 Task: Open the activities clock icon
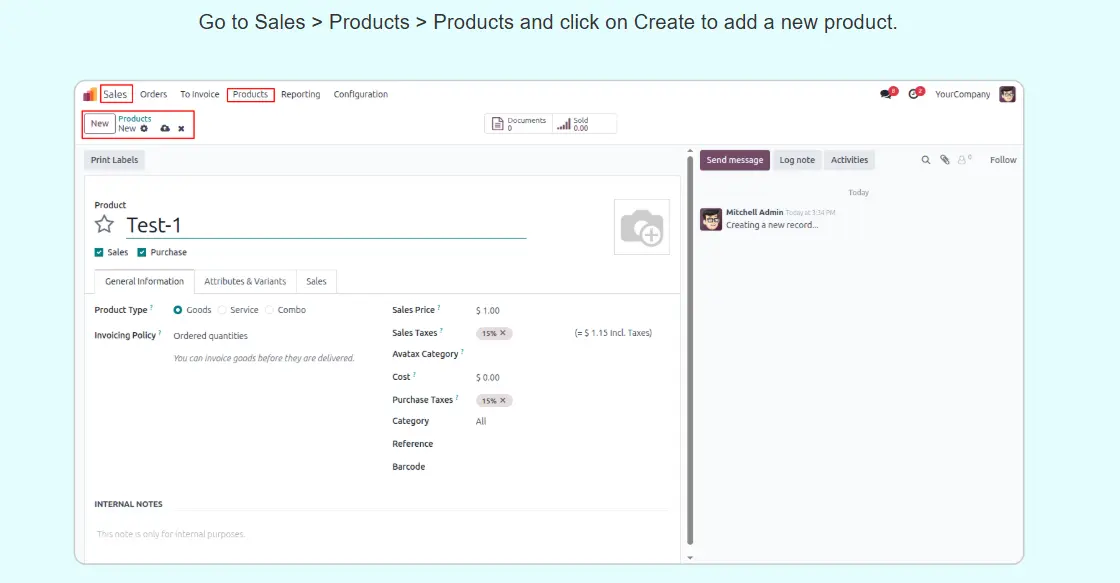[914, 94]
